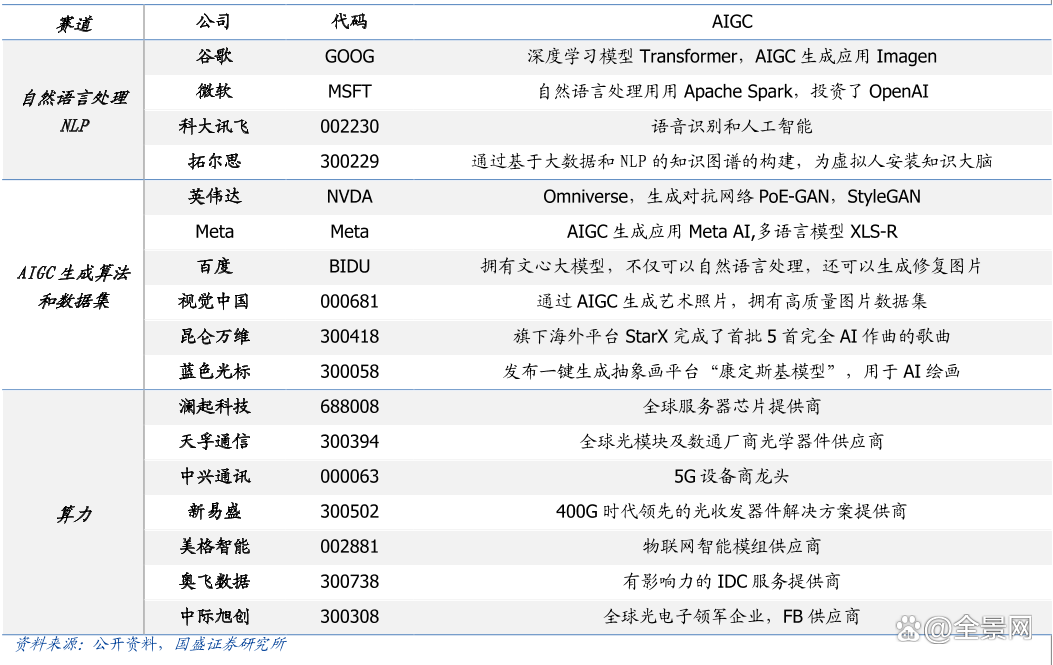Image resolution: width=1053 pixels, height=665 pixels.
Task: Select Meta in the code column
Action: pos(349,232)
